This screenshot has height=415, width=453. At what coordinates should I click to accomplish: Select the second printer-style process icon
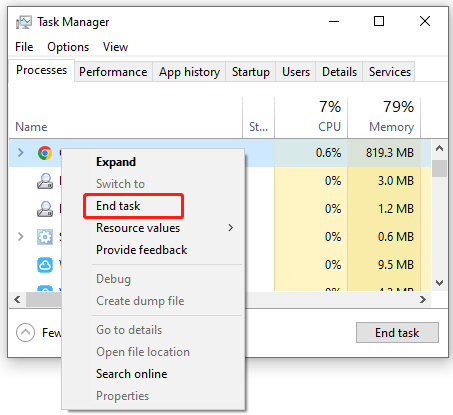click(45, 209)
